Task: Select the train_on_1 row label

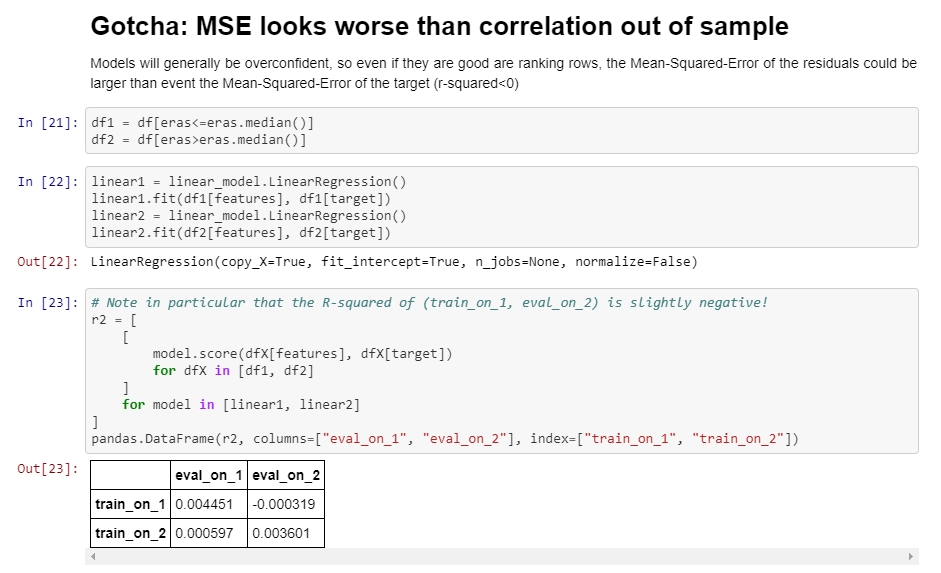Action: tap(130, 504)
